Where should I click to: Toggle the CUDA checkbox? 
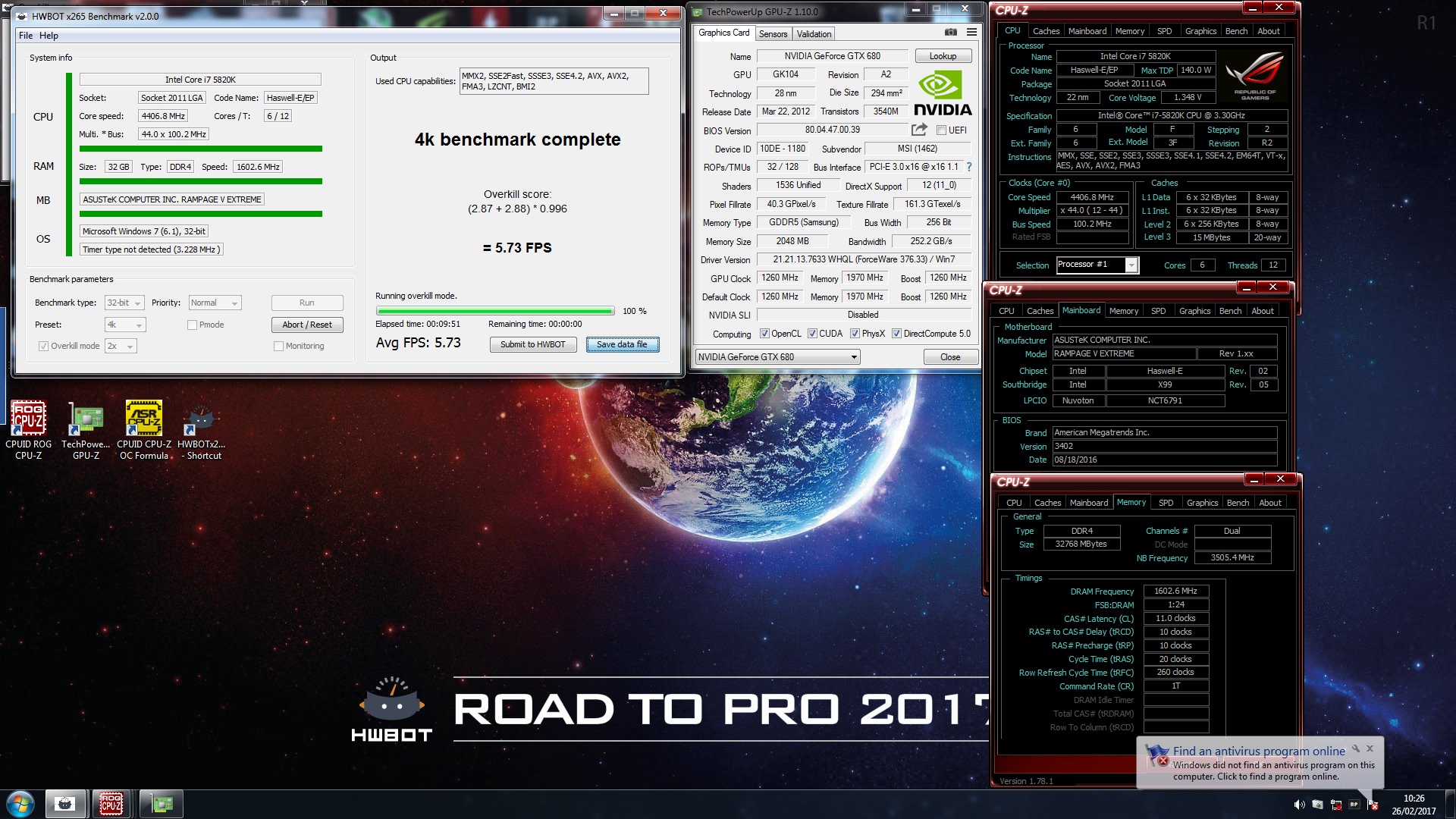(x=812, y=334)
